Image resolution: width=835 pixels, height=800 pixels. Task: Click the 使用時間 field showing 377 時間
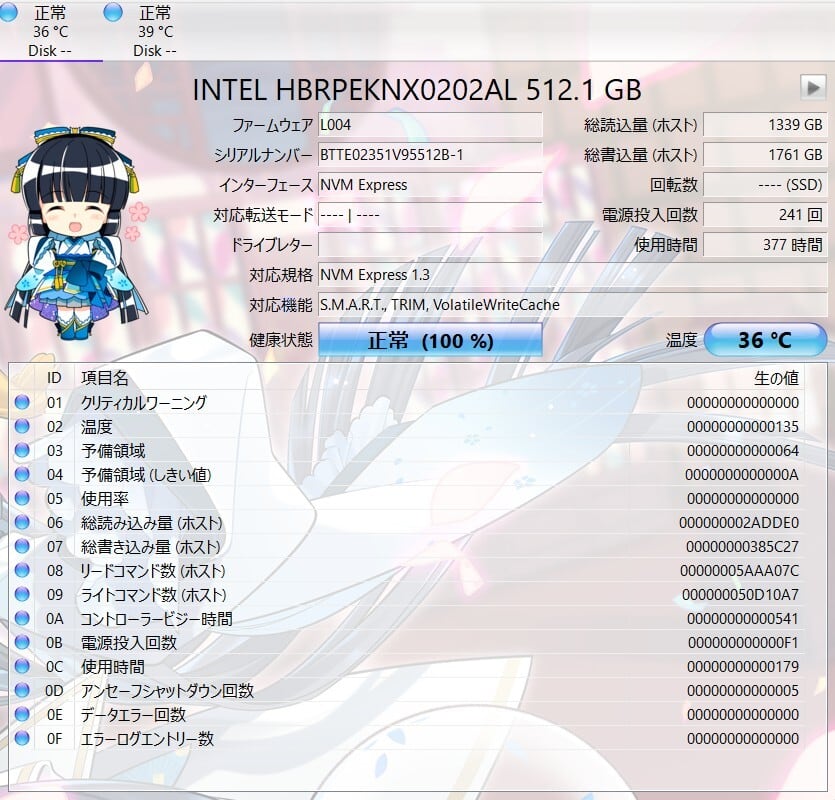[765, 245]
